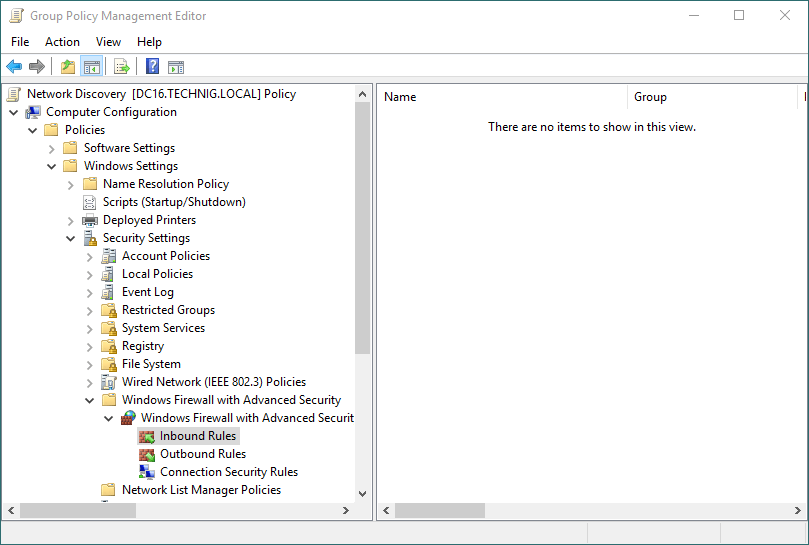Click the Registry locked folder icon

pyautogui.click(x=109, y=346)
